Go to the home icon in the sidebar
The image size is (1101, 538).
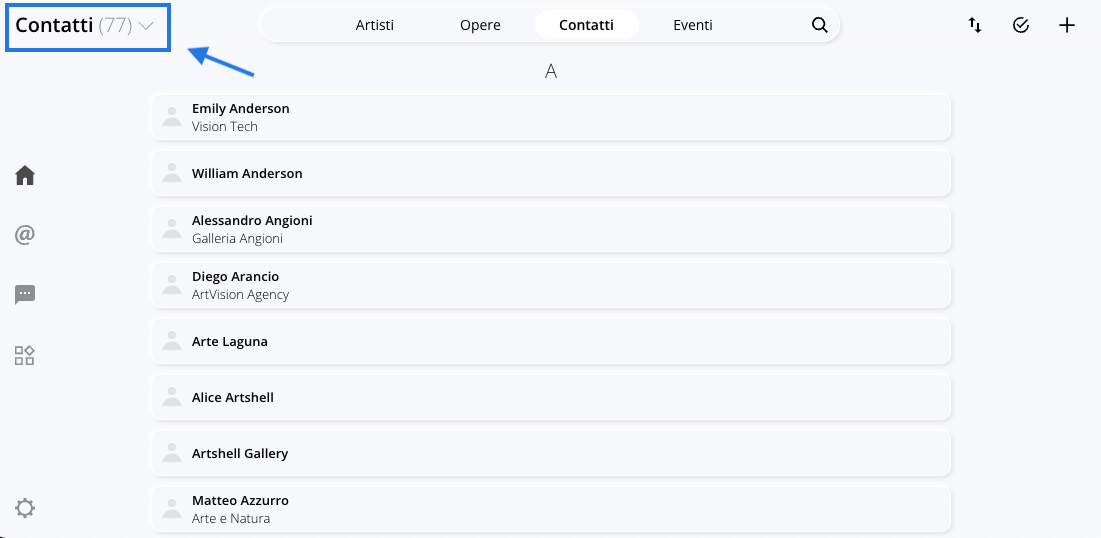(25, 175)
